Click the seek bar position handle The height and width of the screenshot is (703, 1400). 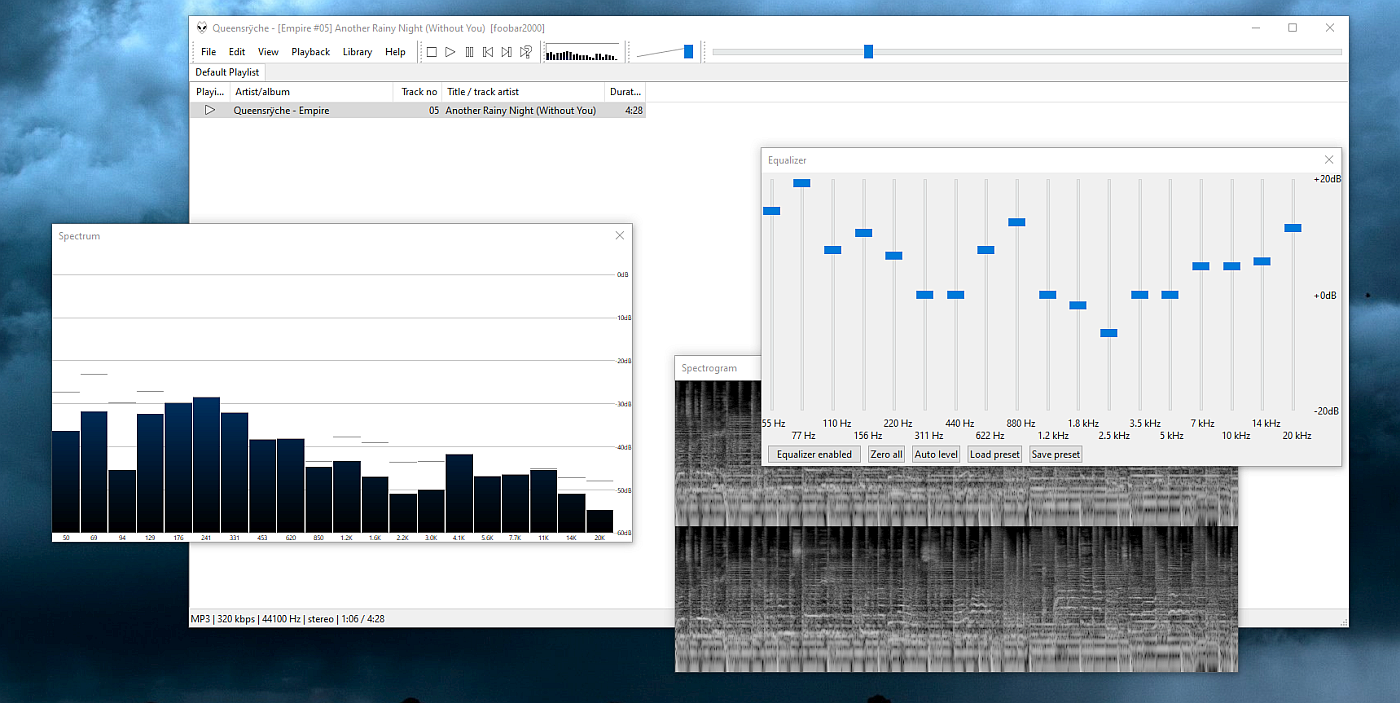(x=868, y=52)
